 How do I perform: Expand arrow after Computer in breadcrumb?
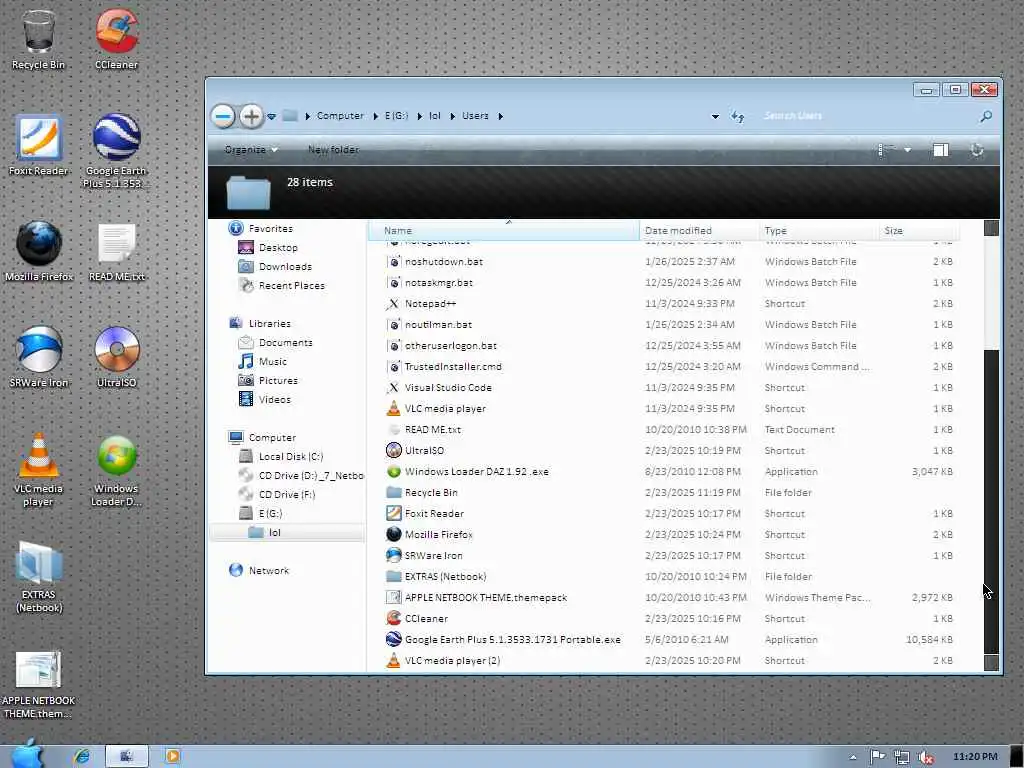tap(375, 116)
